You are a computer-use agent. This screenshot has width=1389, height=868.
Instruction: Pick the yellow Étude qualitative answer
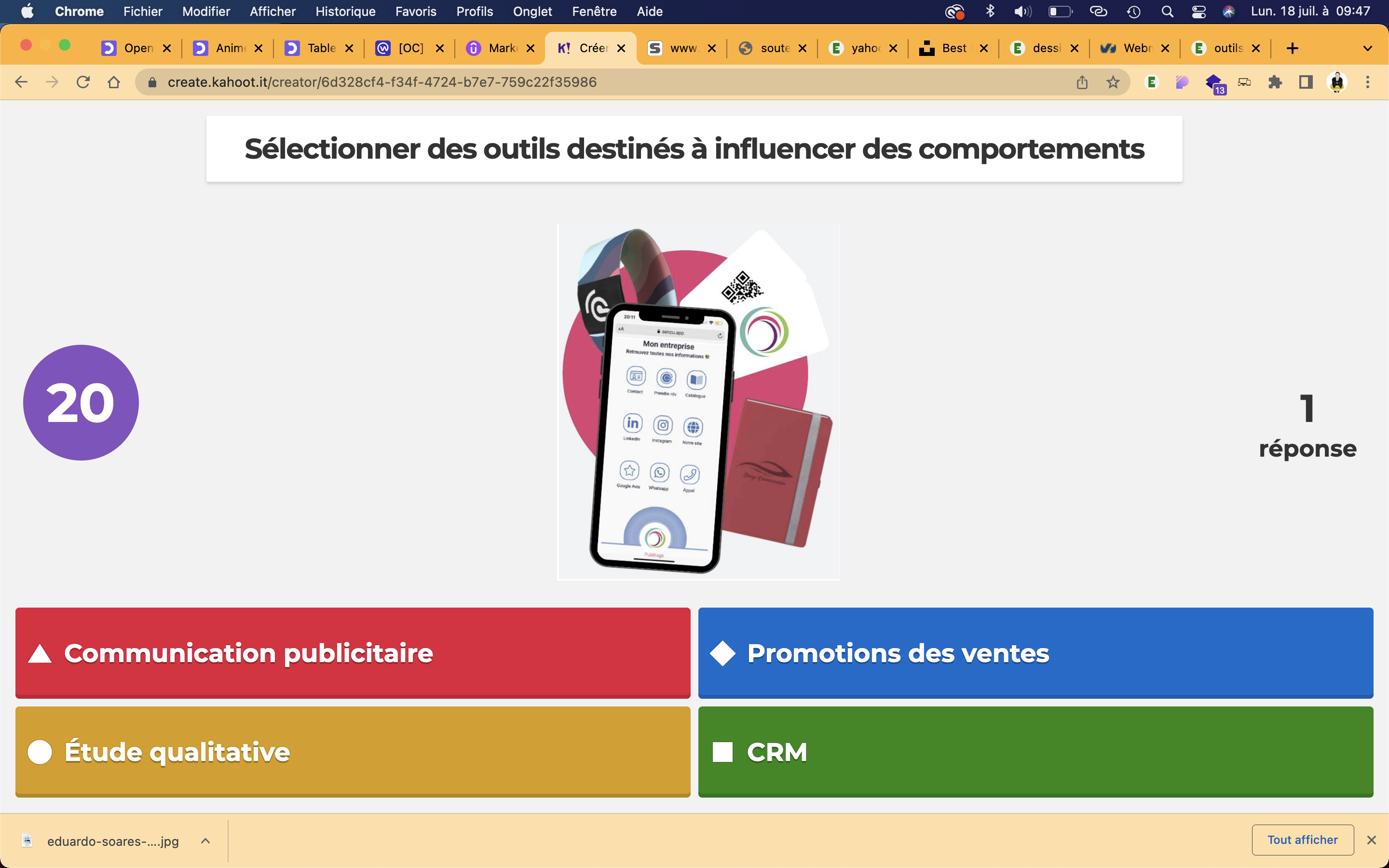coord(353,751)
